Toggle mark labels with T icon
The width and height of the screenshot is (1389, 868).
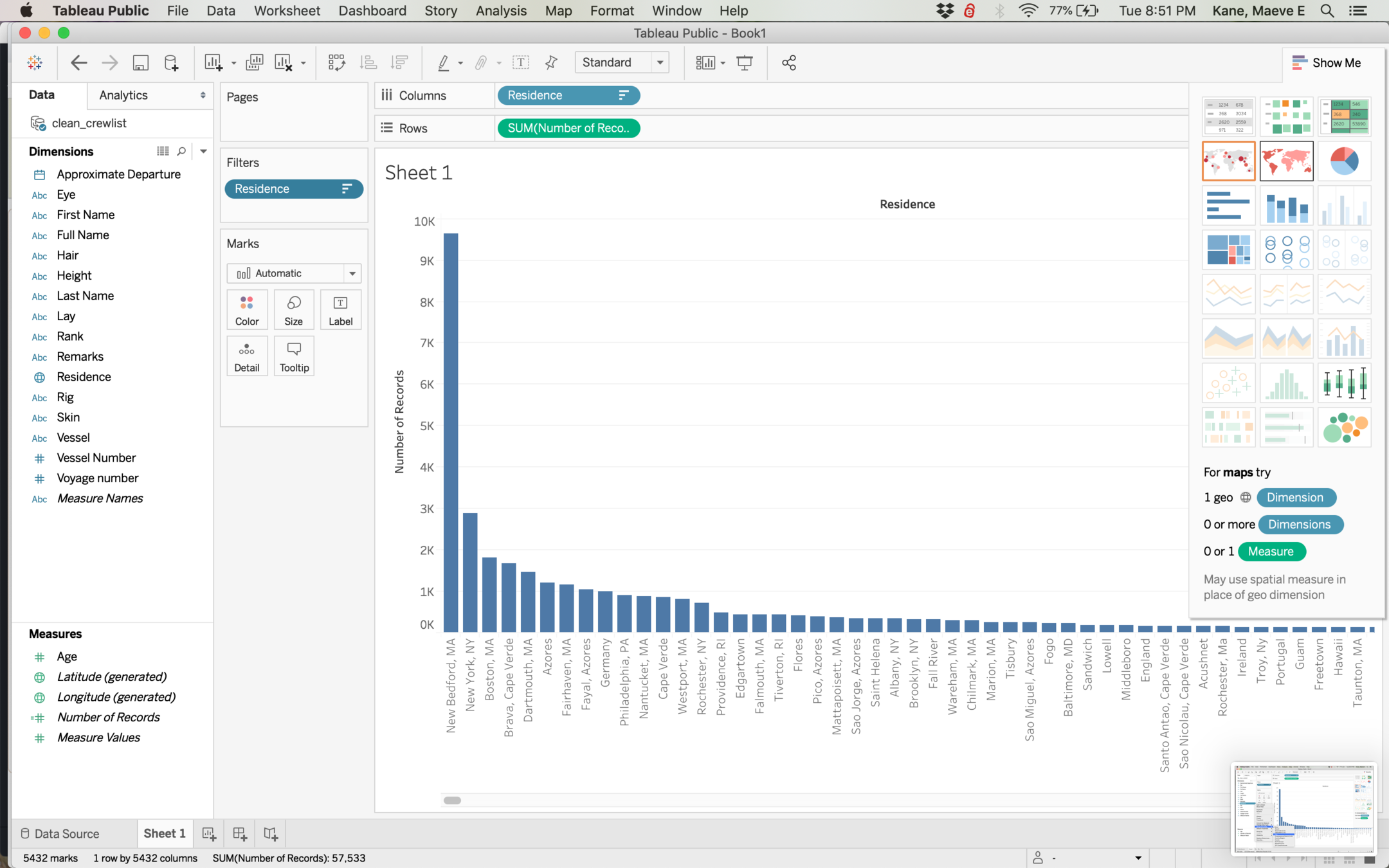tap(520, 62)
